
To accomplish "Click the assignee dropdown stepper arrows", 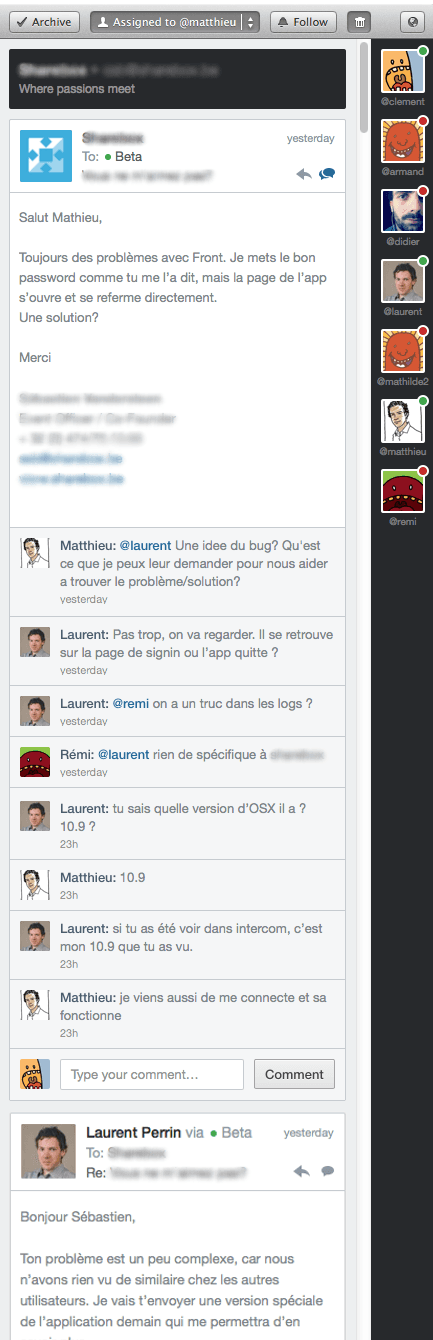I will click(250, 21).
